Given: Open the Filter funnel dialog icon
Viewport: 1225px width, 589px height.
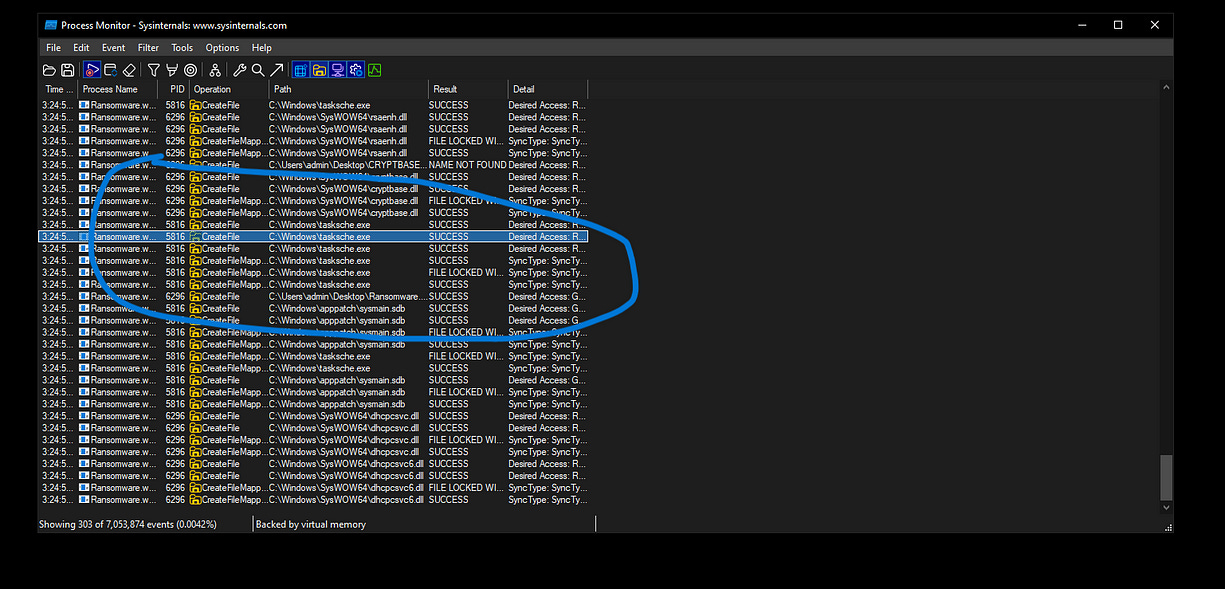Looking at the screenshot, I should coord(154,70).
